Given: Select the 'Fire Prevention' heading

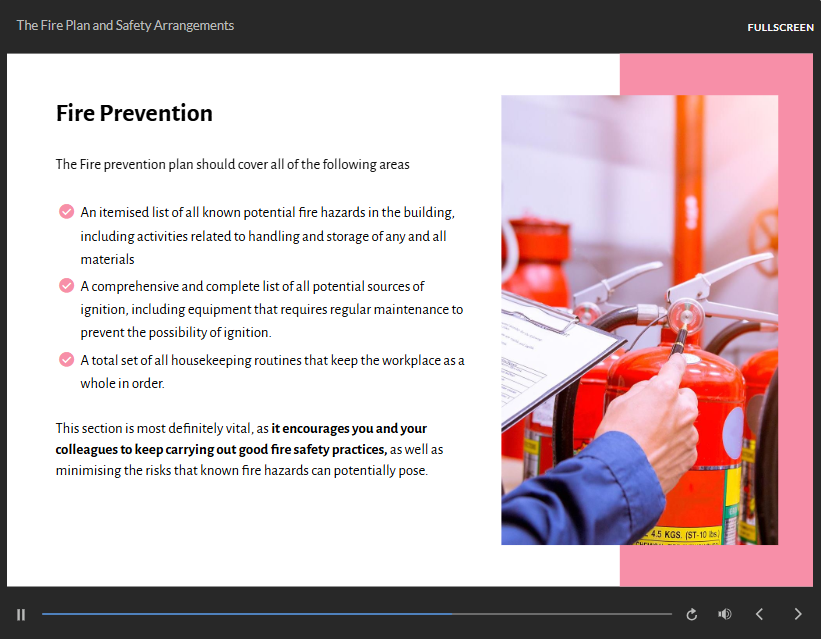Looking at the screenshot, I should point(134,113).
